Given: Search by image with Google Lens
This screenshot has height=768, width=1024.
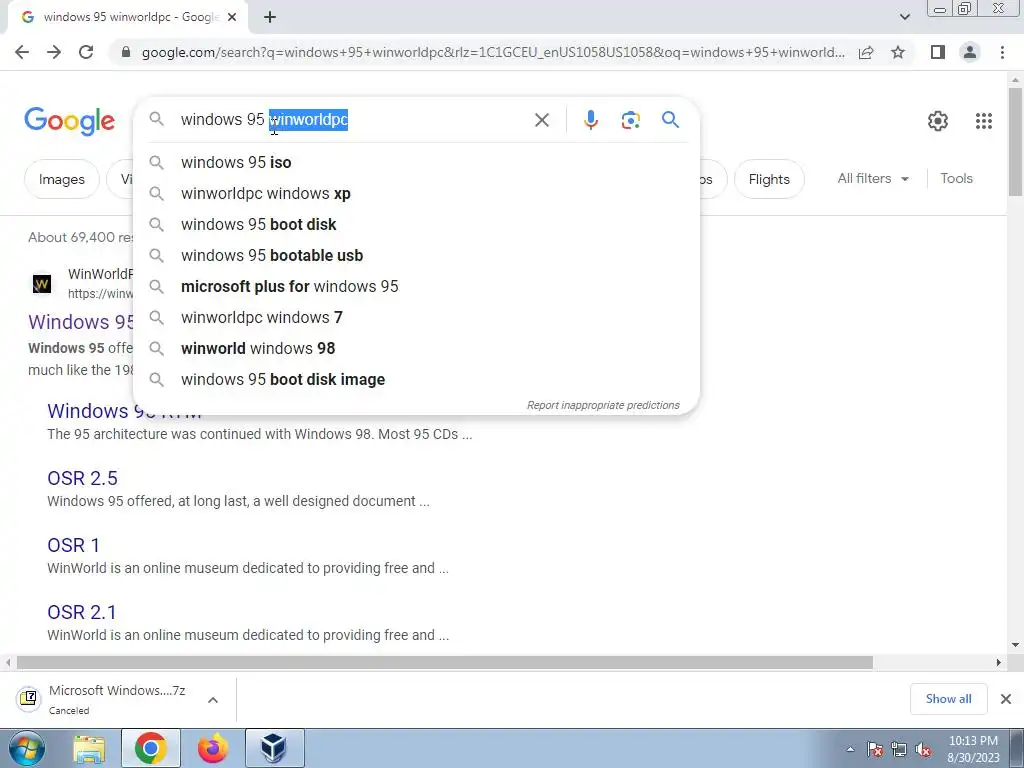Looking at the screenshot, I should [630, 120].
